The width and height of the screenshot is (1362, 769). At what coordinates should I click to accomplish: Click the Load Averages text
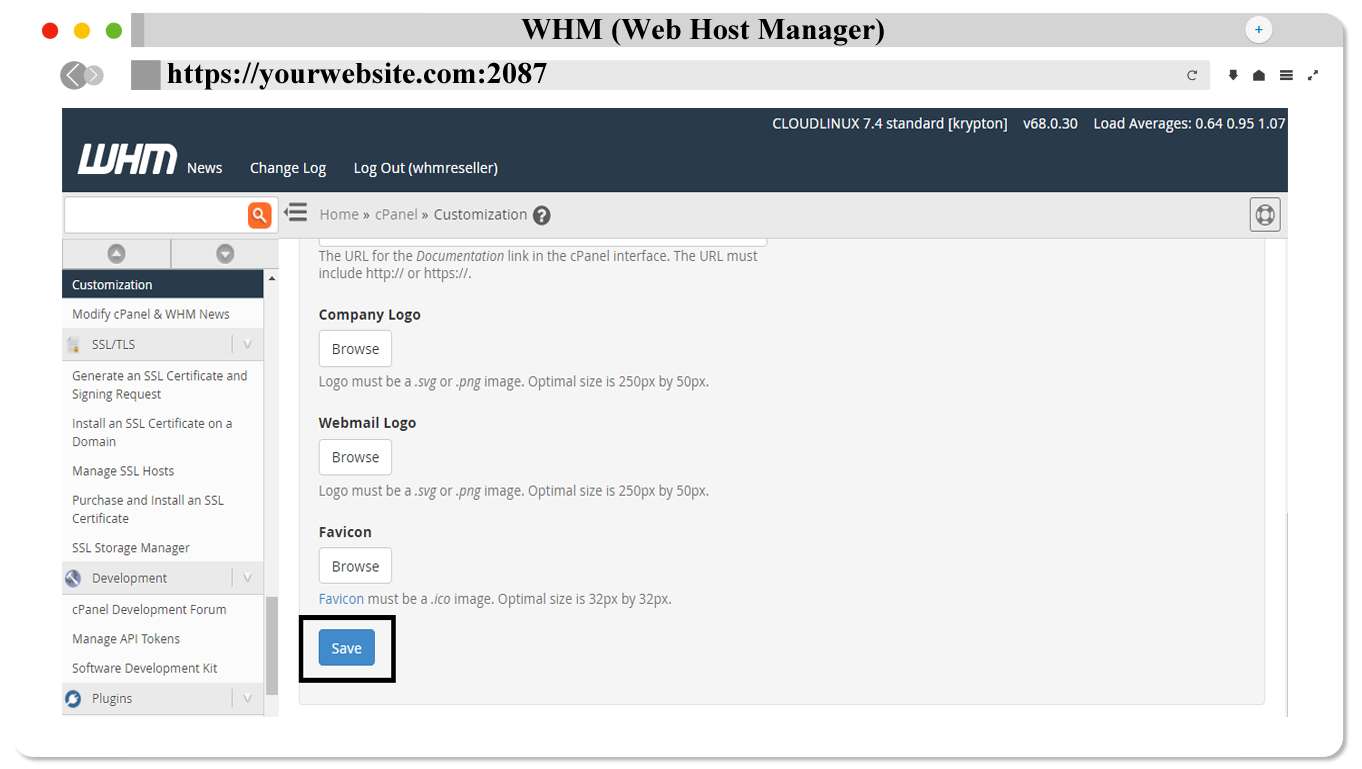click(1189, 124)
